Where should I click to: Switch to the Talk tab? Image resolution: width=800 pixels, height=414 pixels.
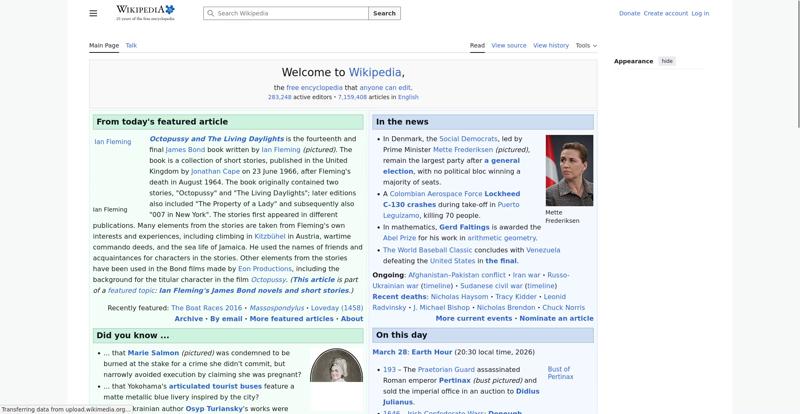(x=131, y=45)
